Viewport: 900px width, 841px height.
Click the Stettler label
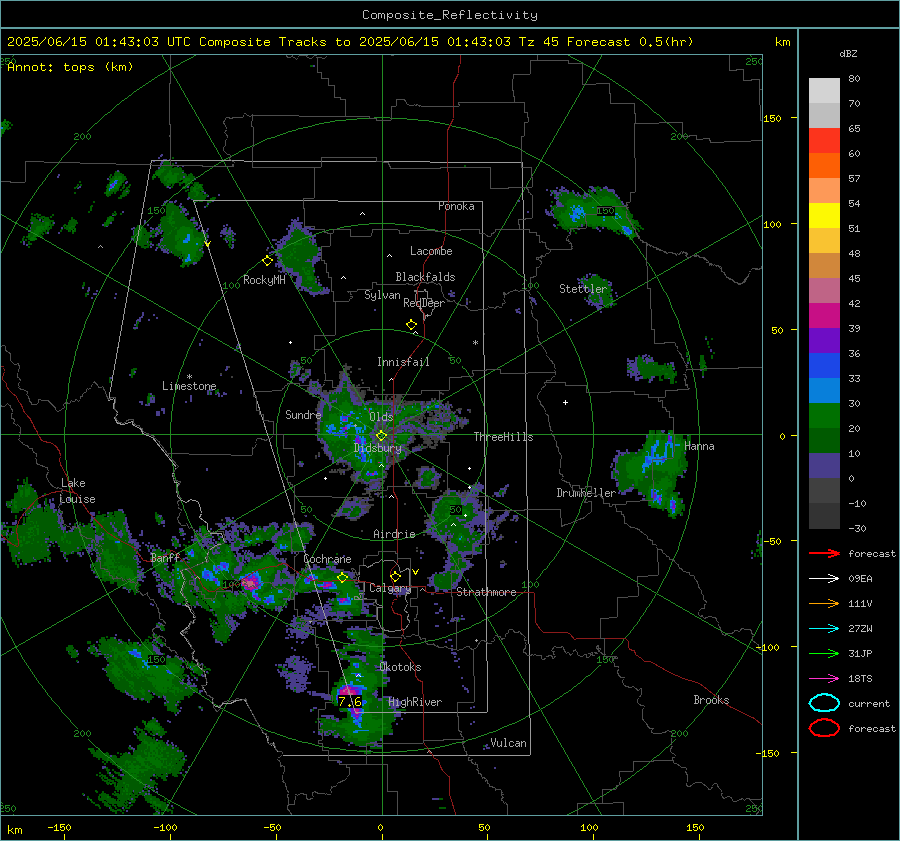pyautogui.click(x=583, y=289)
